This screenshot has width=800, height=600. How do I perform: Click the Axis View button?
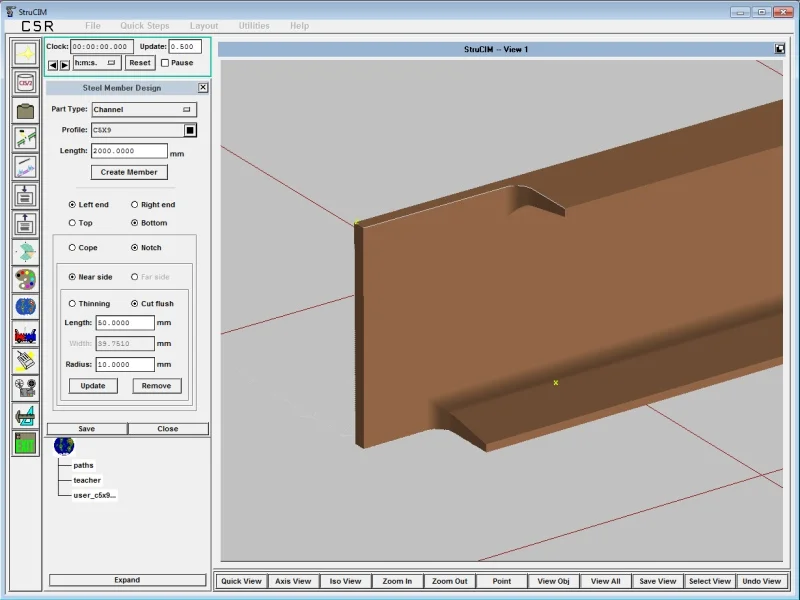tap(293, 581)
